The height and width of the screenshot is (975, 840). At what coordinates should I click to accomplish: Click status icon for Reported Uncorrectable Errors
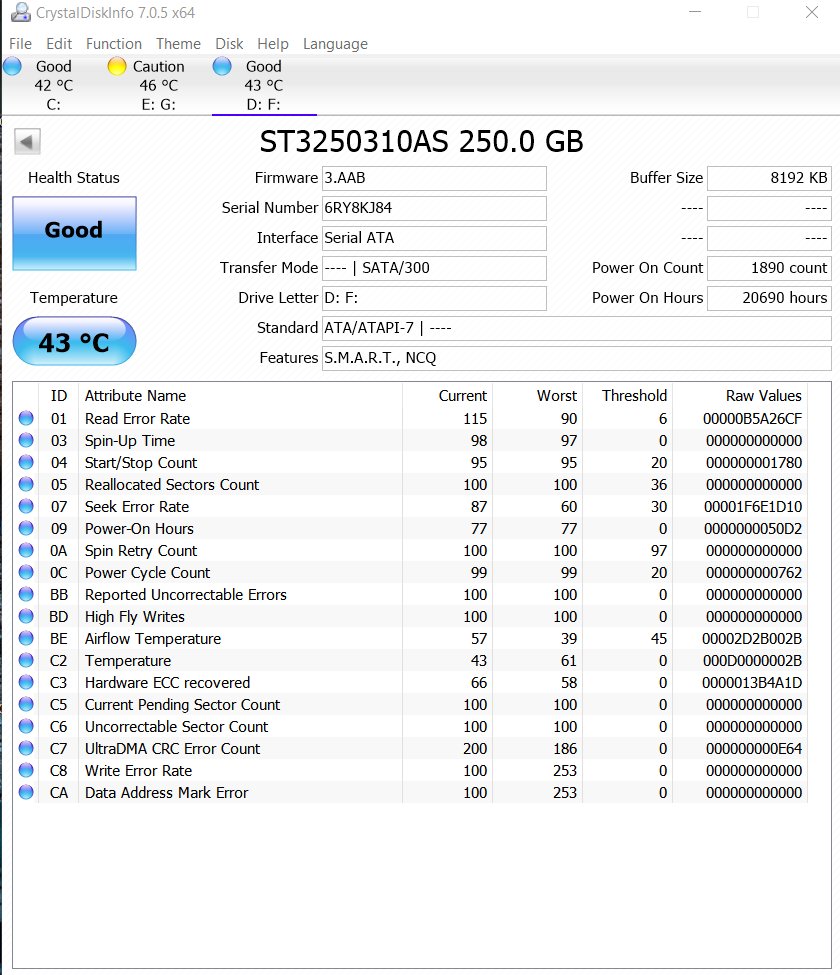coord(26,594)
